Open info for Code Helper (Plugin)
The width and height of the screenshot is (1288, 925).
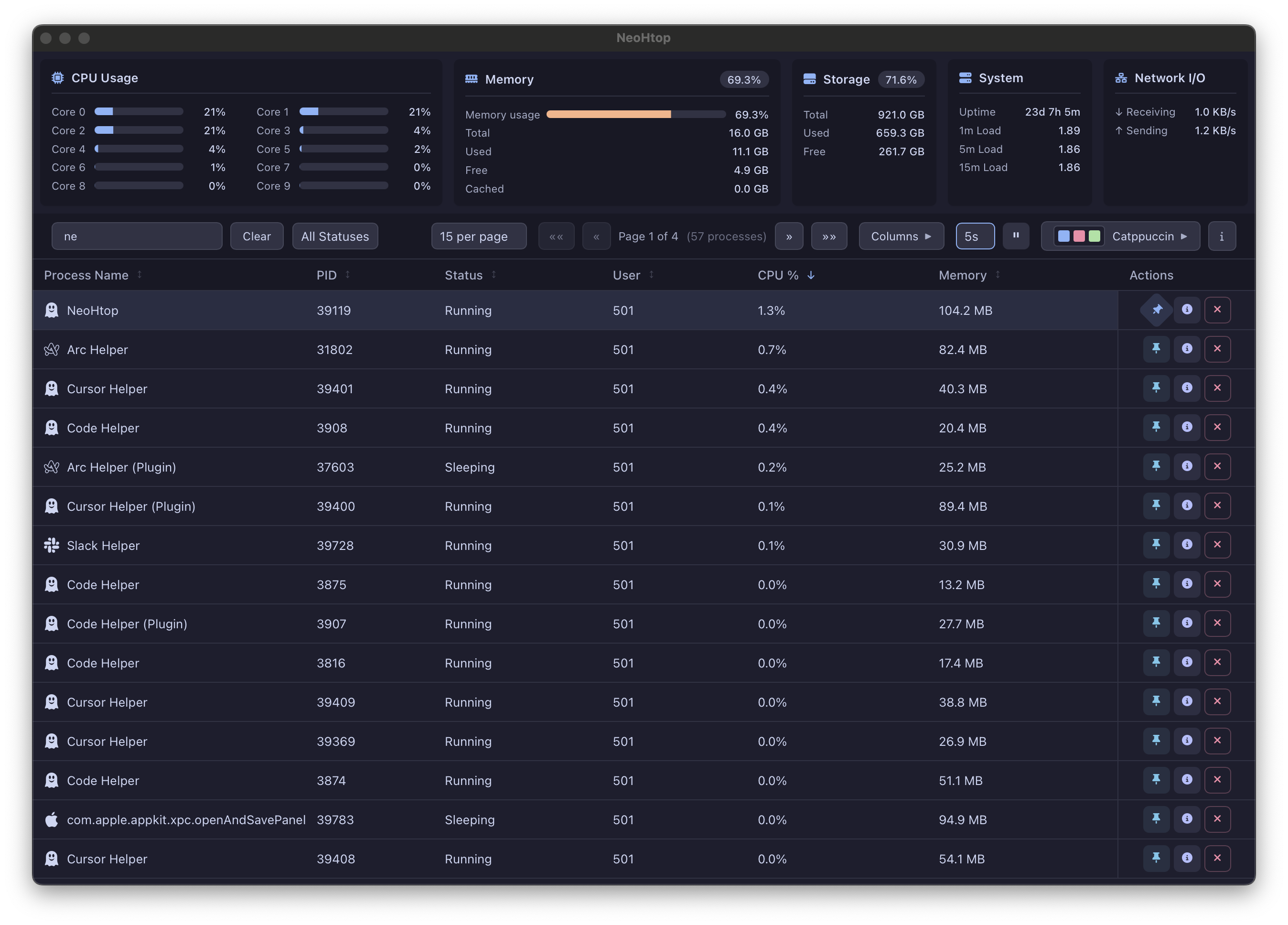(1187, 624)
